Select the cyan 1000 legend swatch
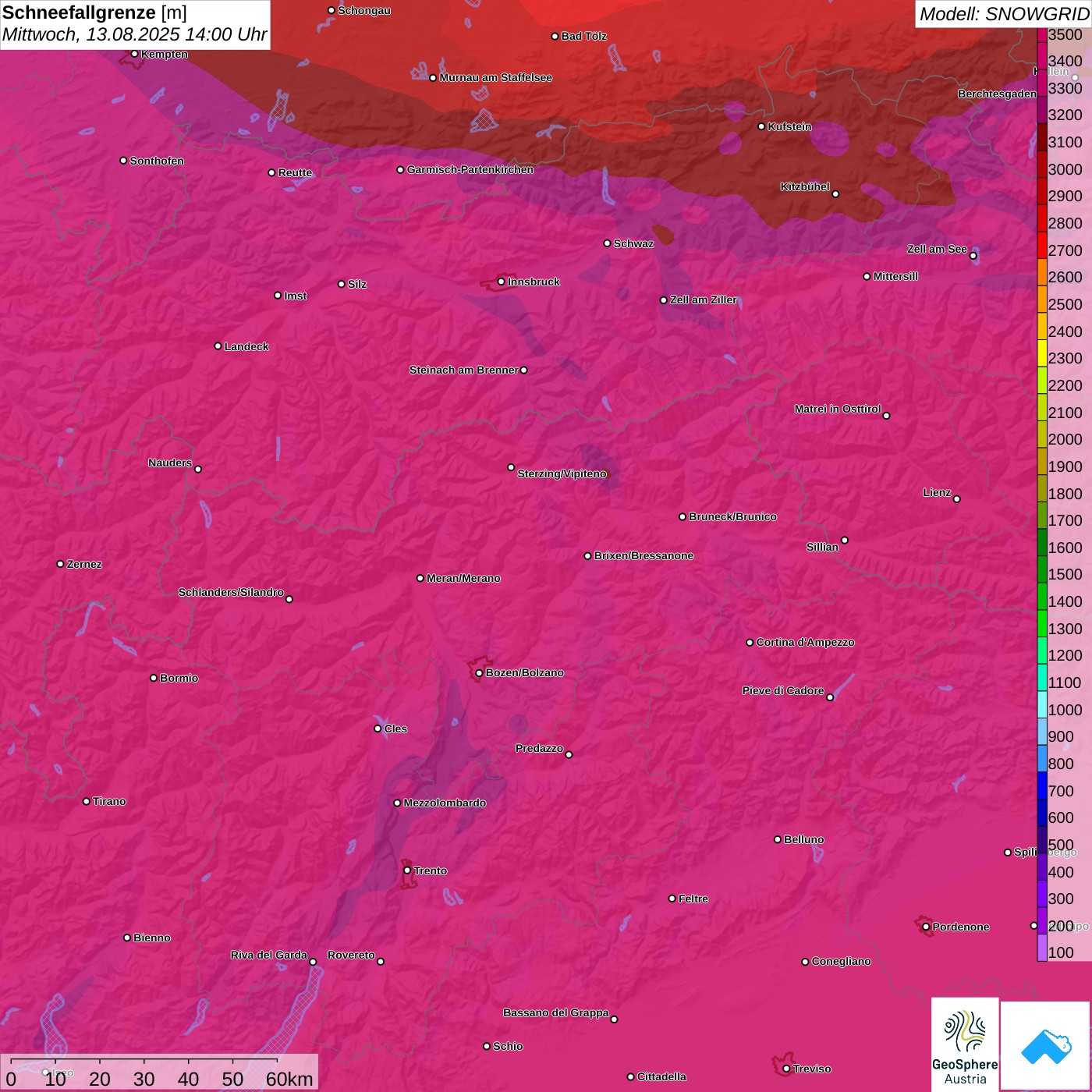 pyautogui.click(x=1042, y=704)
